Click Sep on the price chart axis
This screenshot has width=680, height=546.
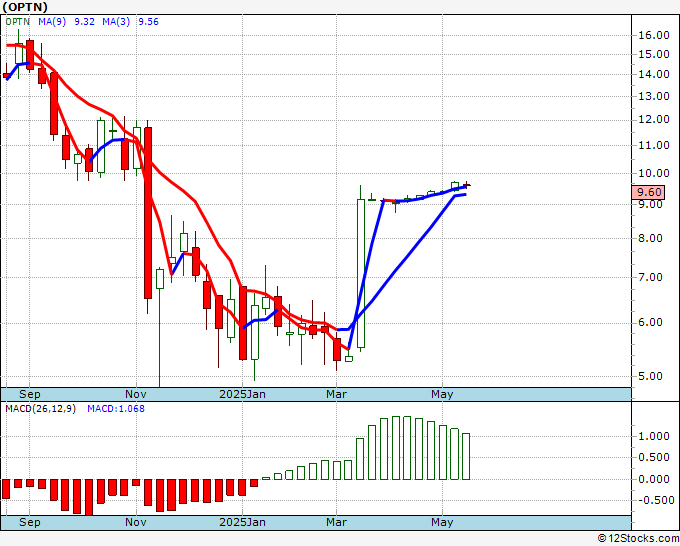(29, 394)
